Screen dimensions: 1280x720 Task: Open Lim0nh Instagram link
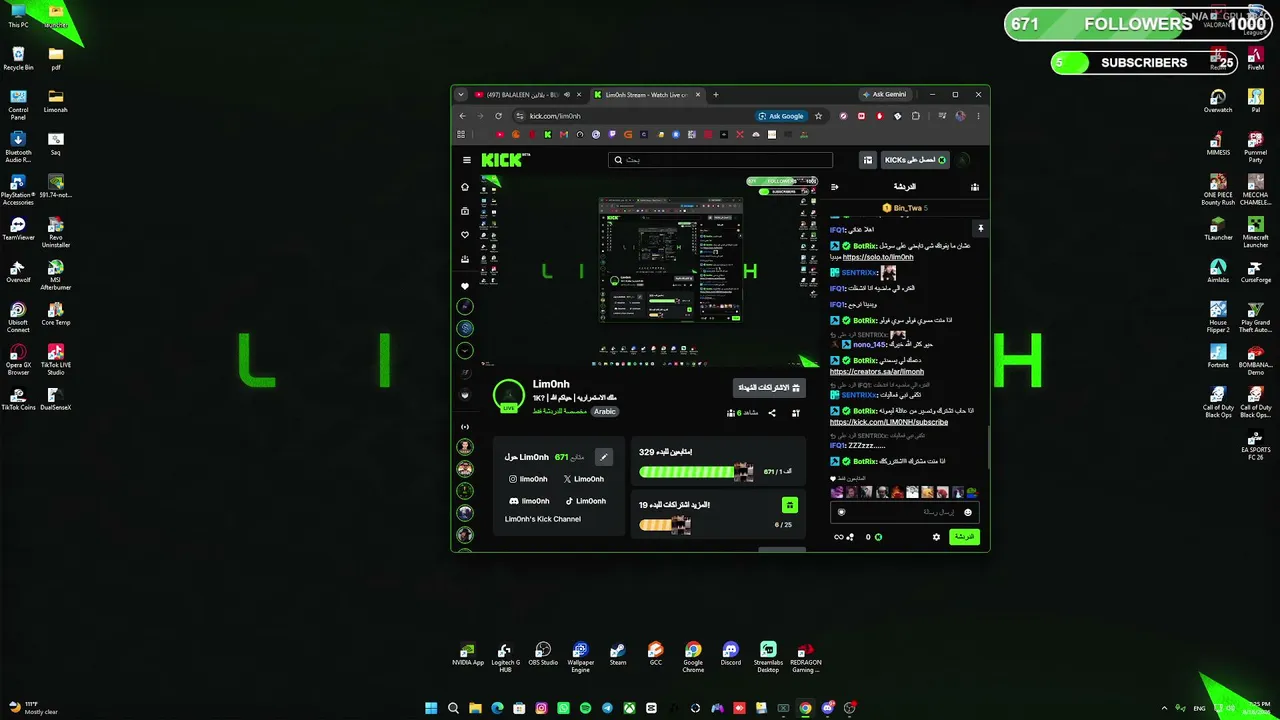[x=528, y=479]
